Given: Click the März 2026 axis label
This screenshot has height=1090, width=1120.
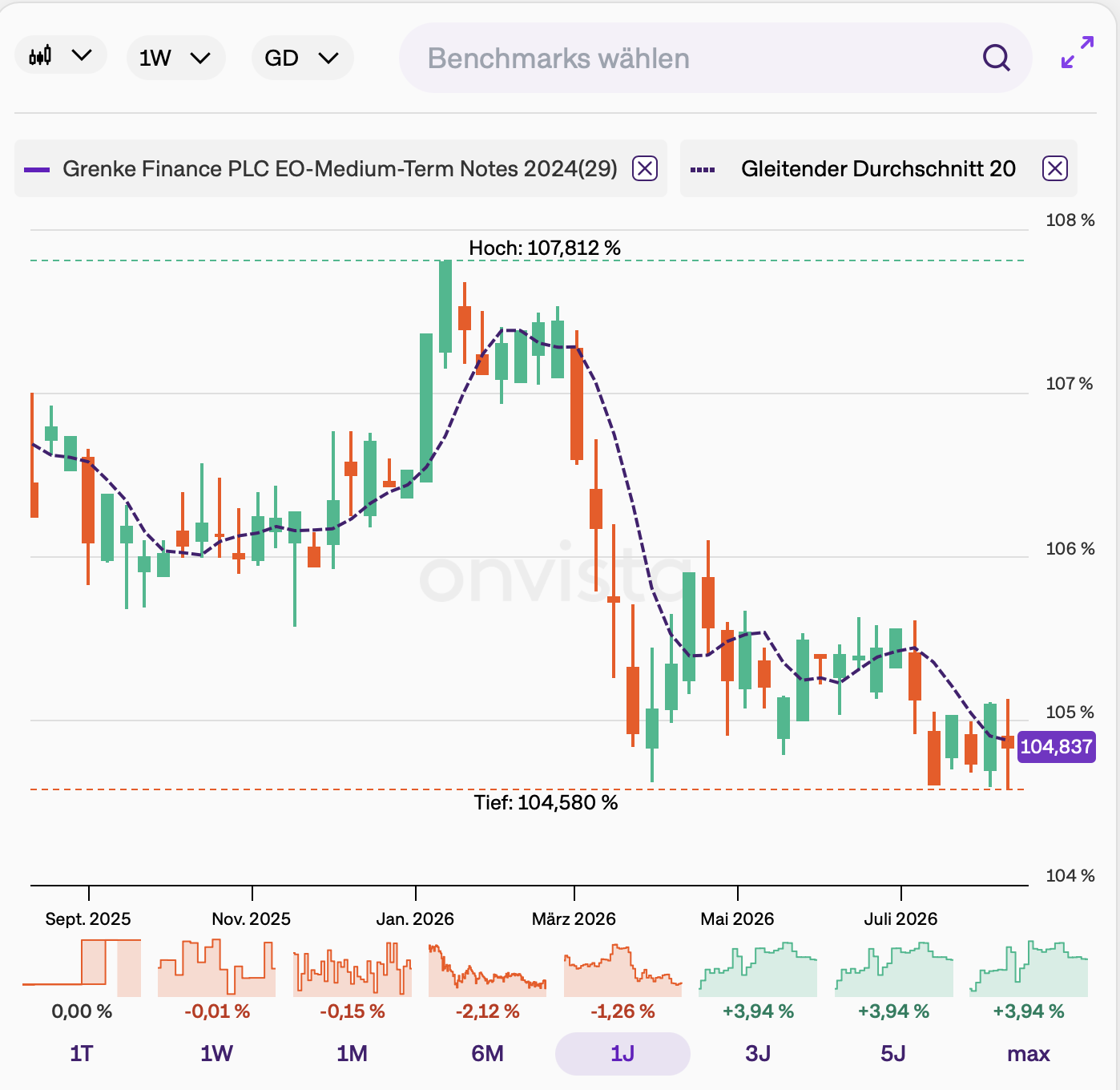Looking at the screenshot, I should [574, 918].
